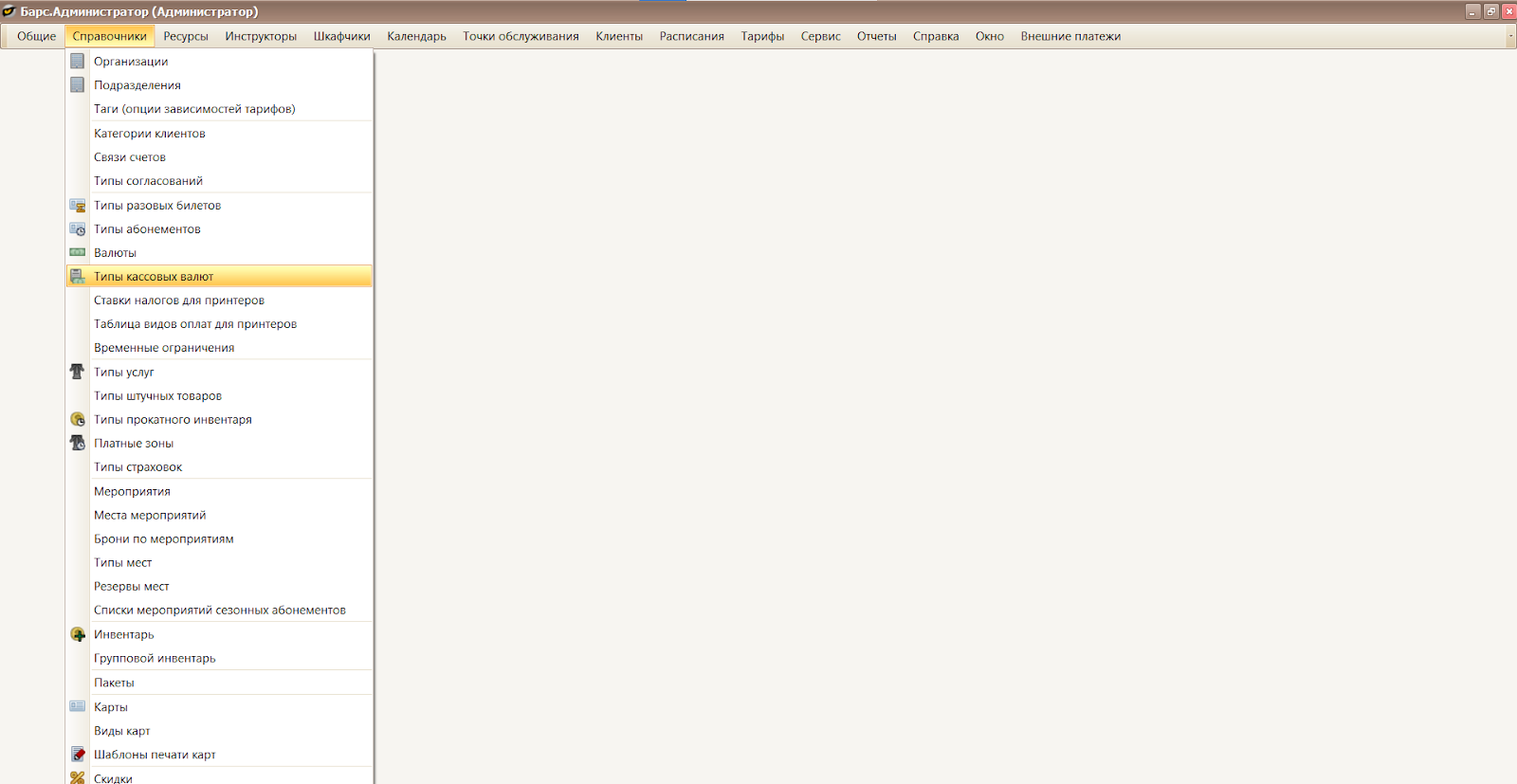This screenshot has width=1517, height=784.
Task: Choose Виды карт entry
Action: [219, 732]
